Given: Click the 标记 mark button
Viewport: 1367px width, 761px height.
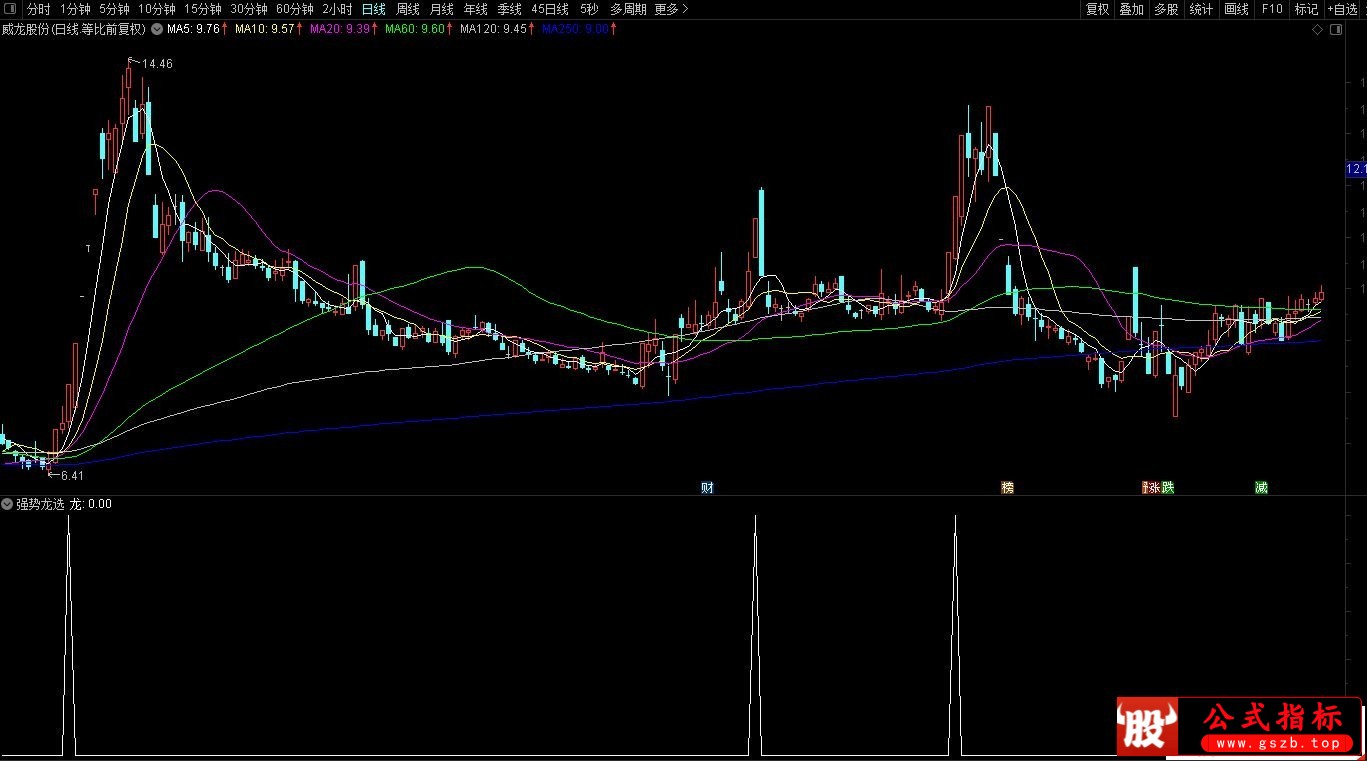Looking at the screenshot, I should coord(1306,9).
